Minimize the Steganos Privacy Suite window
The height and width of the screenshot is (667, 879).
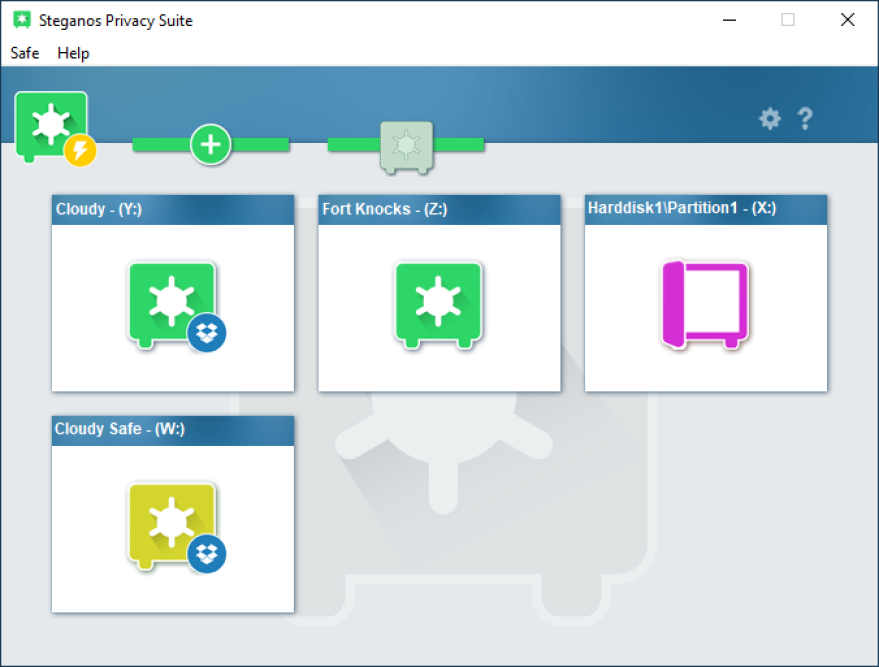(x=729, y=20)
